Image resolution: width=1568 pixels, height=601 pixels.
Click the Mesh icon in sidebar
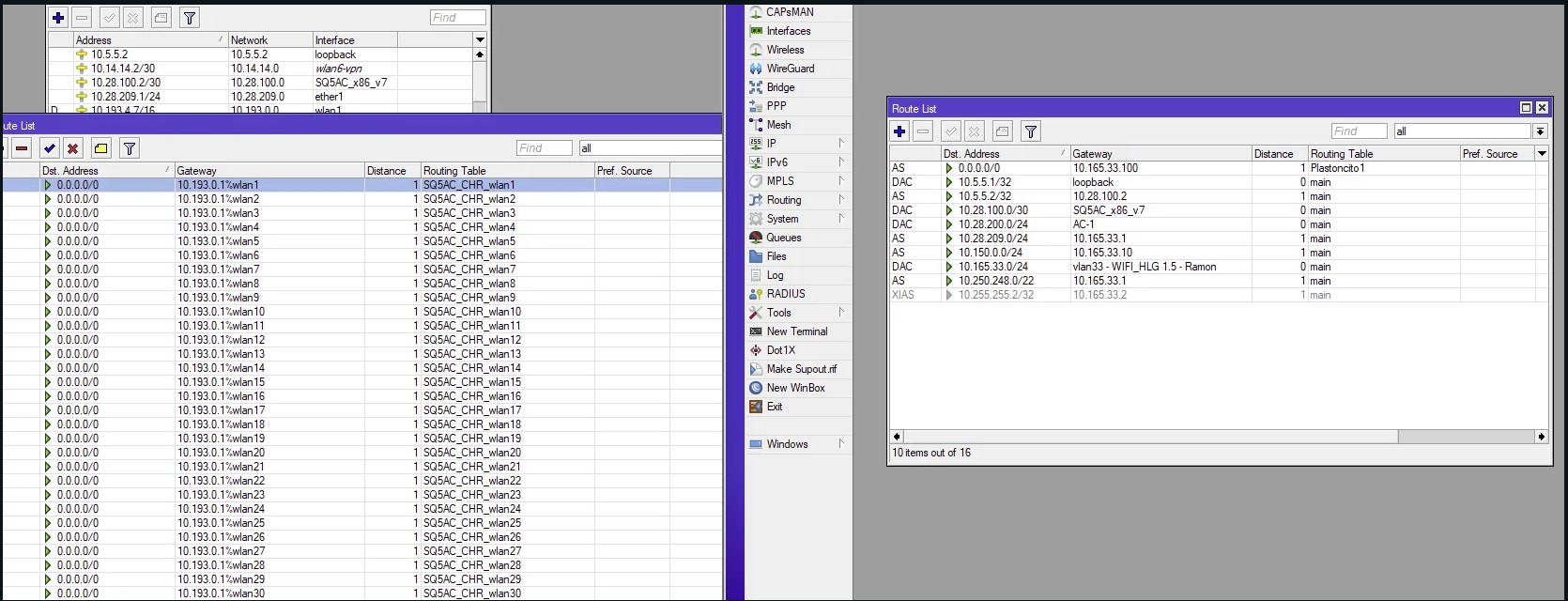(756, 125)
